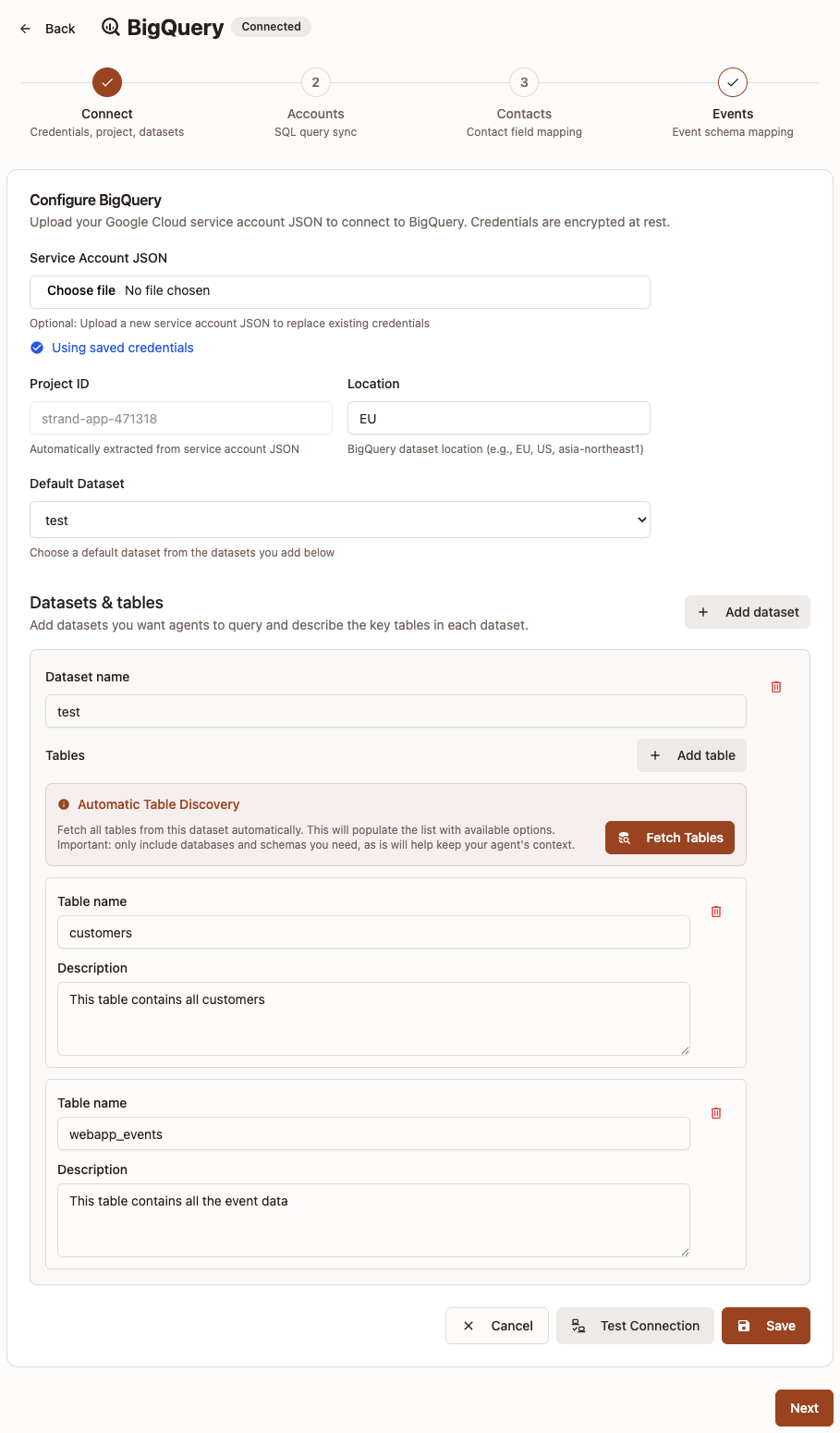
Task: Go to the Contacts step
Action: pos(523,82)
